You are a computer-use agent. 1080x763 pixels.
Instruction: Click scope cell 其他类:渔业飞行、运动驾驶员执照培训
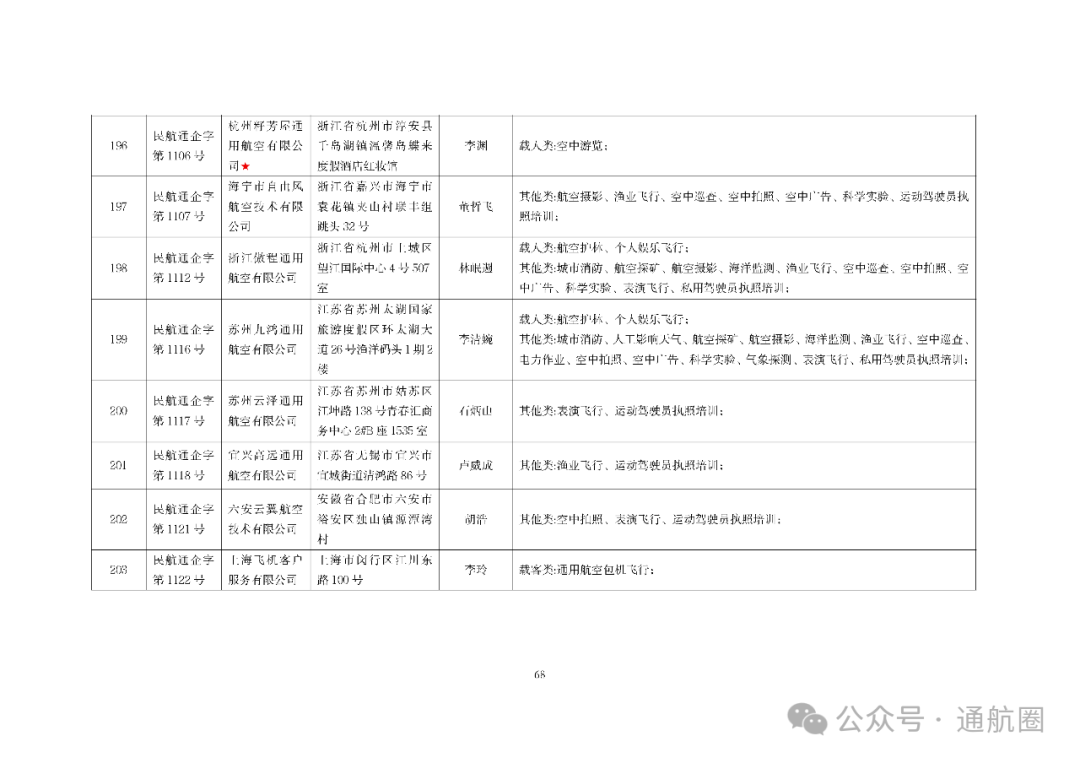pos(744,465)
